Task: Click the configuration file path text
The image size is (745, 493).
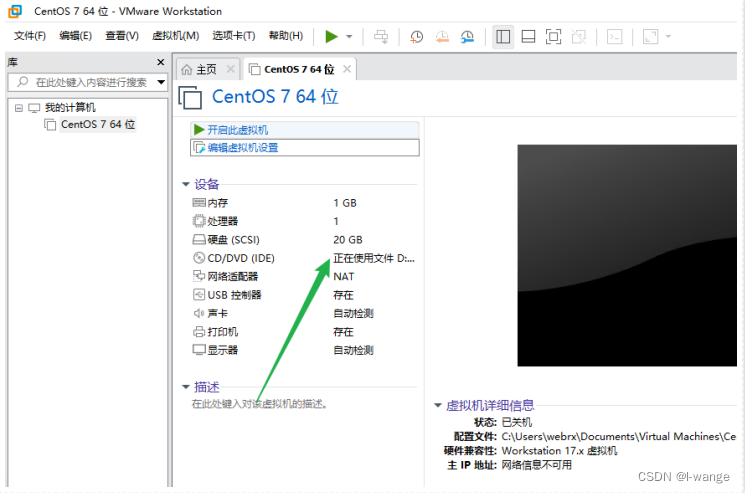Action: (619, 436)
